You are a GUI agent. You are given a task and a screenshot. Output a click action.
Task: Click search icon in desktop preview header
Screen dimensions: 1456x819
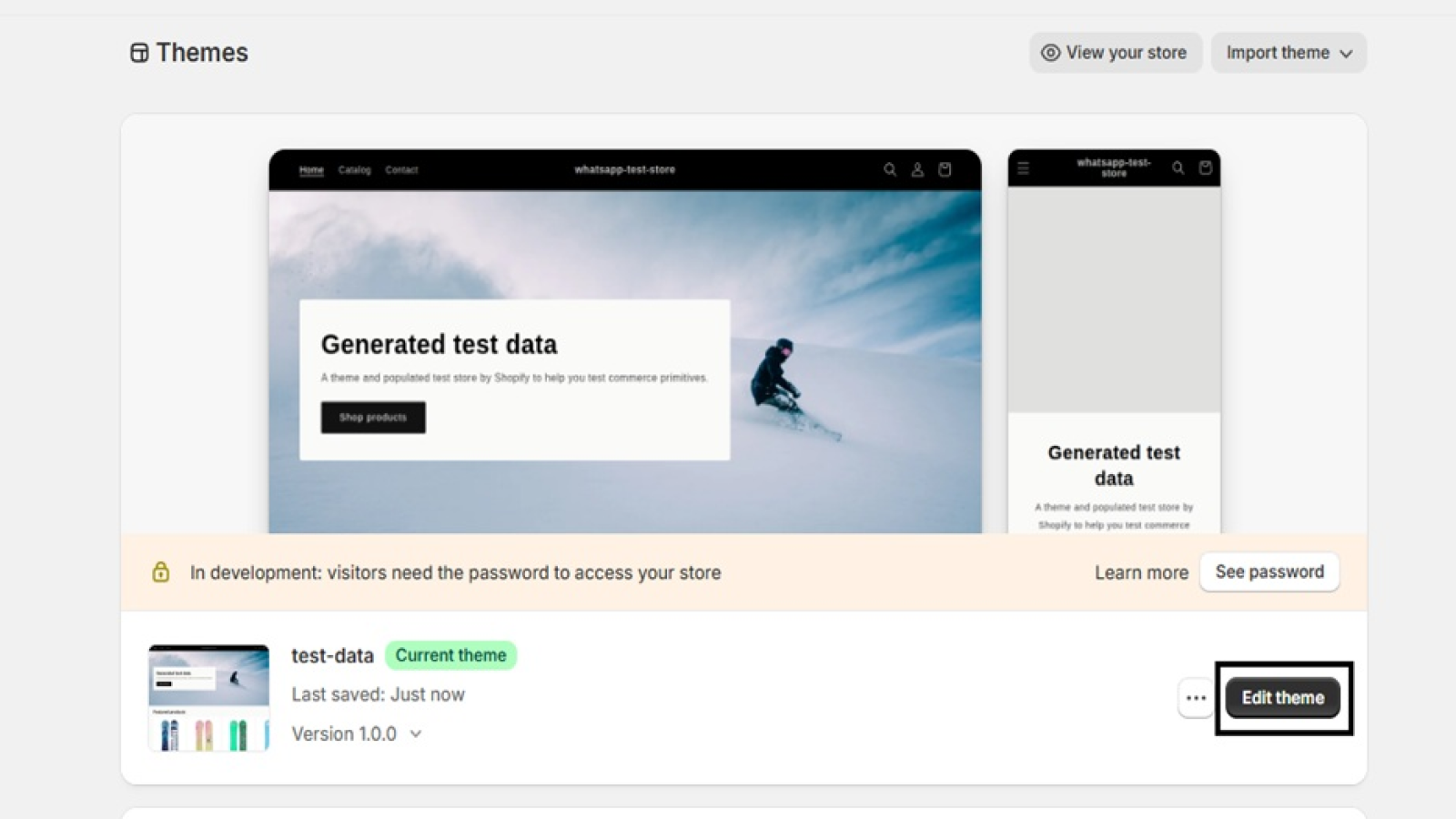pyautogui.click(x=890, y=169)
